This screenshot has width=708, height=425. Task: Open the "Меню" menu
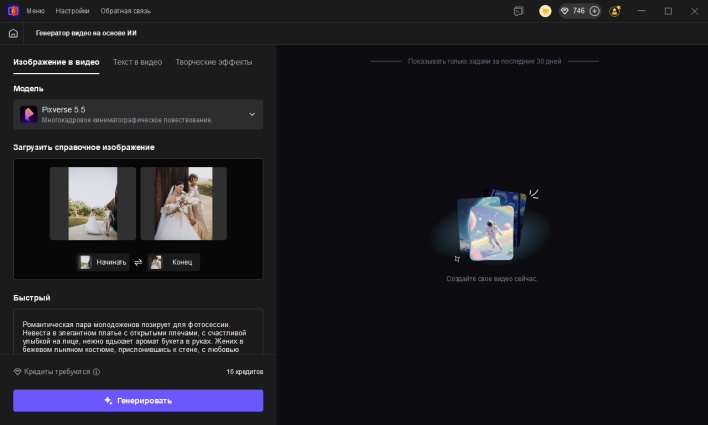[35, 10]
